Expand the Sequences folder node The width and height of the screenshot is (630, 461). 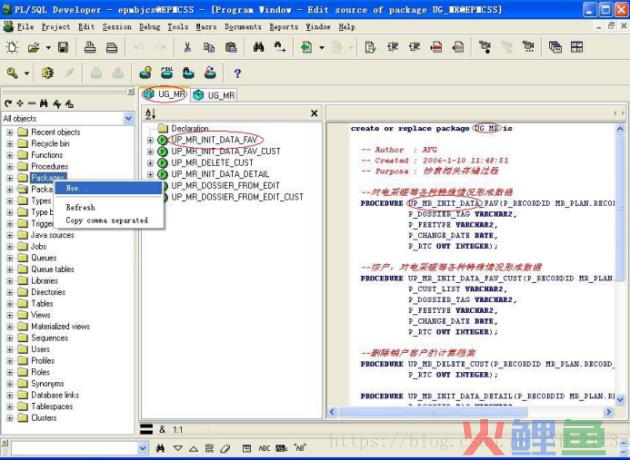pyautogui.click(x=10, y=338)
